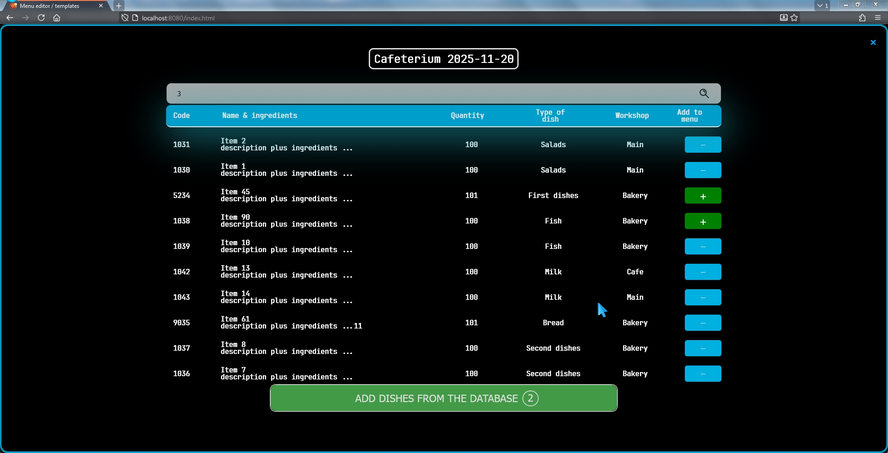Focus the dish search input field
The height and width of the screenshot is (453, 888).
(x=430, y=93)
